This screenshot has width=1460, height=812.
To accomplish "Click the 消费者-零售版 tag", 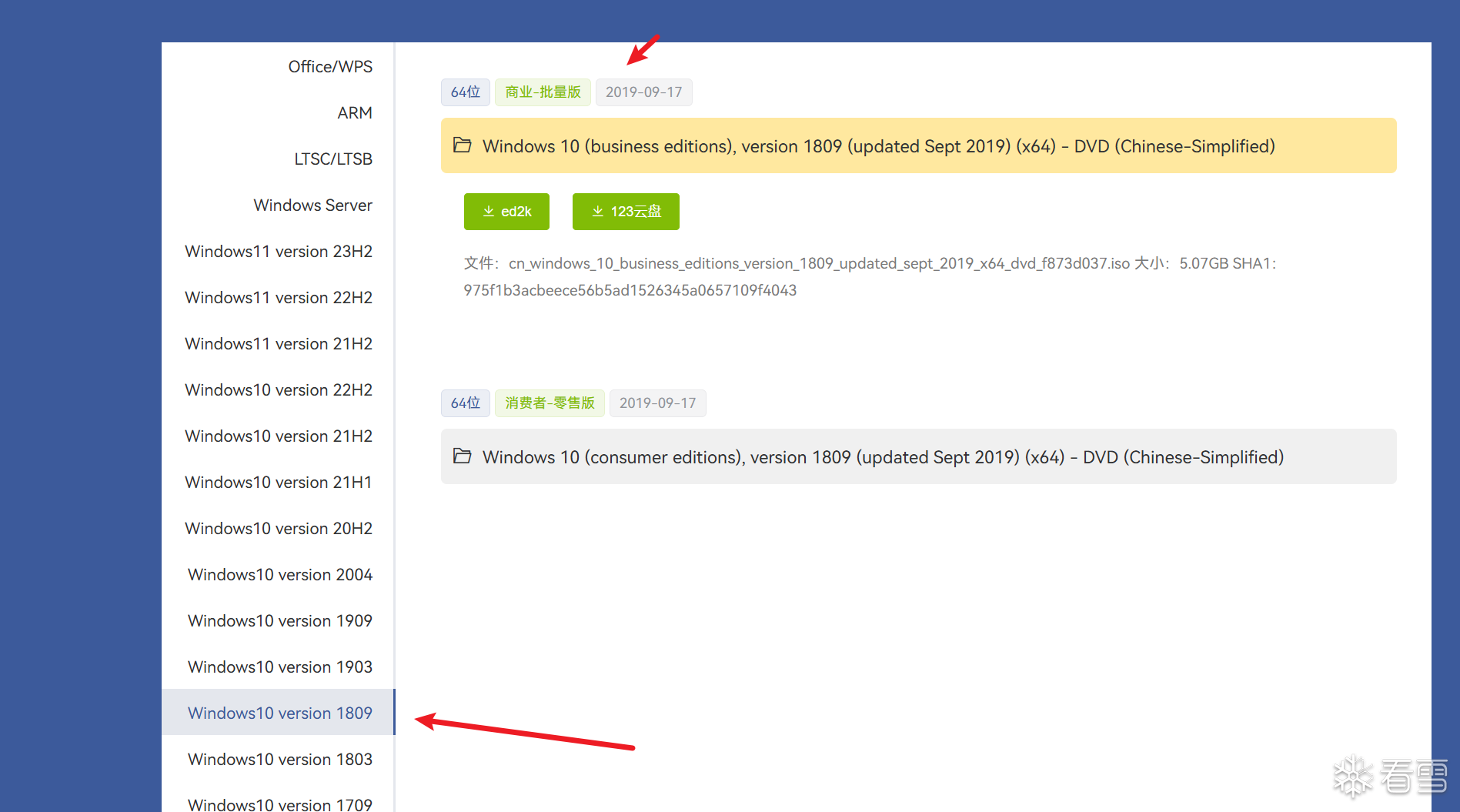I will click(x=550, y=403).
